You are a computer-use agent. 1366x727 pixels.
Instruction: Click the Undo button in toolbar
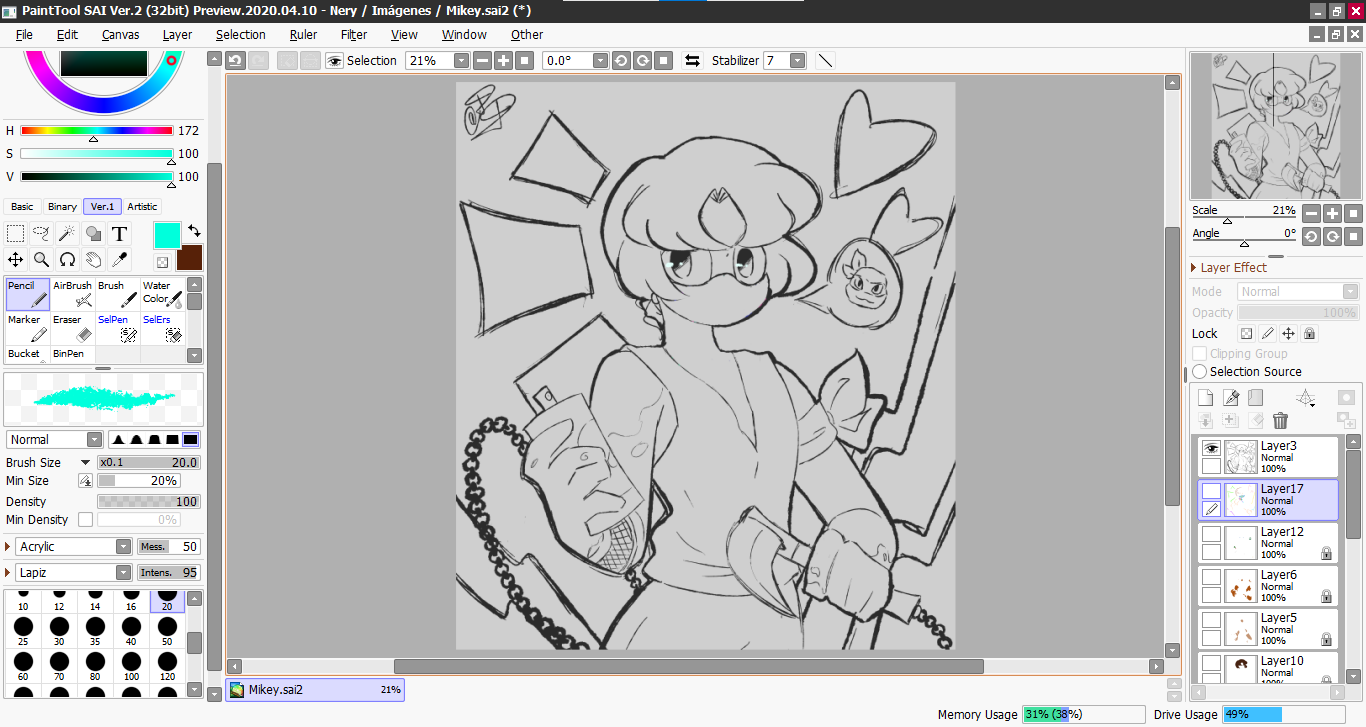coord(235,61)
